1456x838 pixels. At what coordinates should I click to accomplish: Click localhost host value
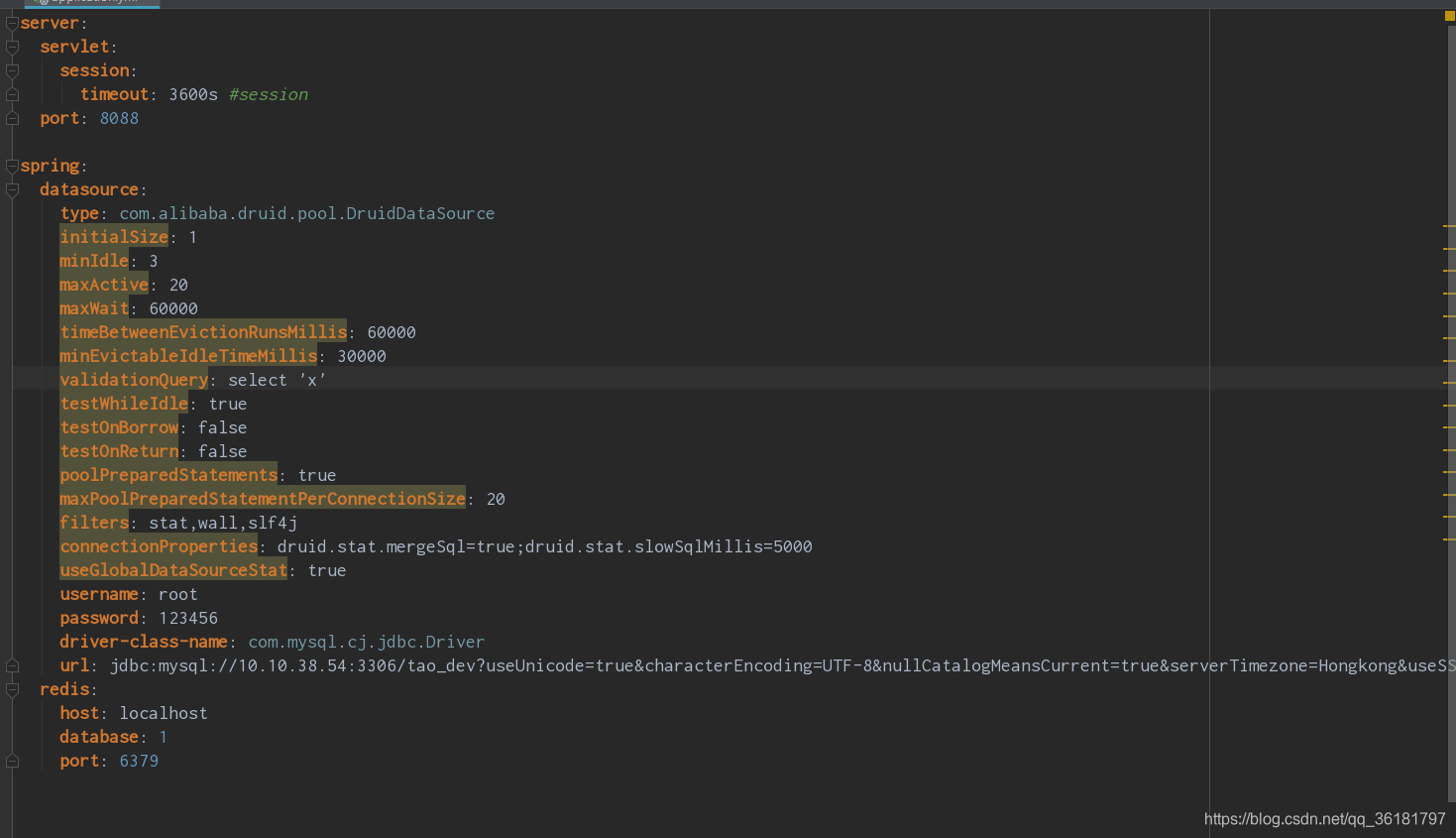164,713
